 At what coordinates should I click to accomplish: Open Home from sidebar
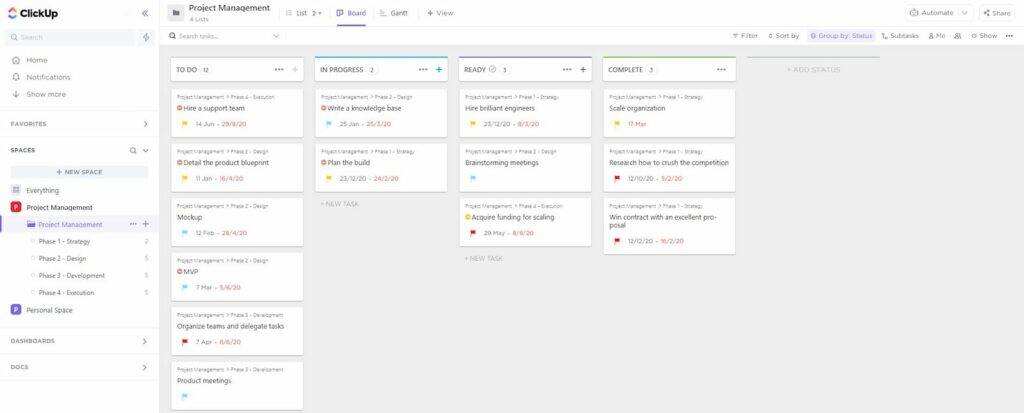pyautogui.click(x=37, y=60)
